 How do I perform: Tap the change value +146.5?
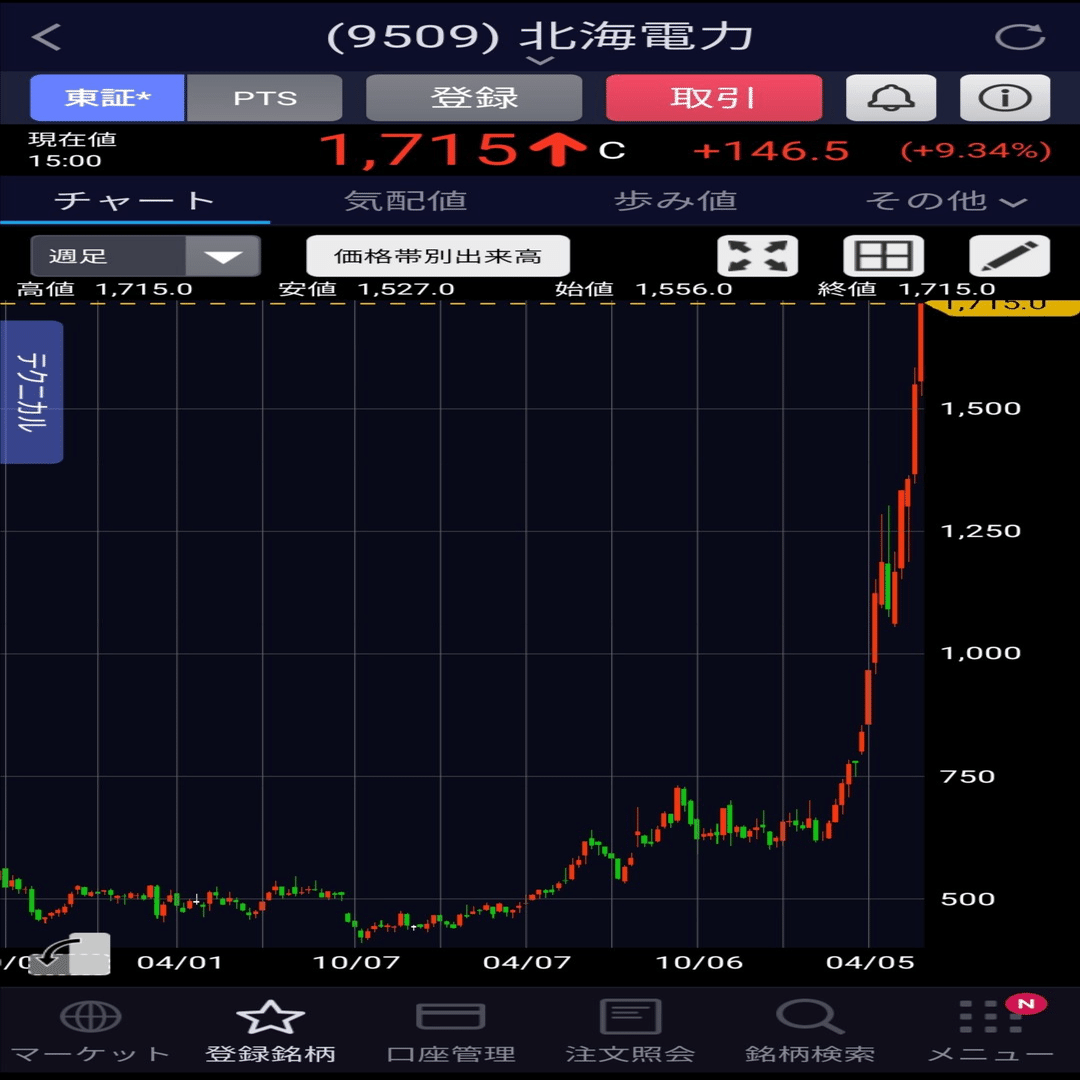tap(771, 151)
